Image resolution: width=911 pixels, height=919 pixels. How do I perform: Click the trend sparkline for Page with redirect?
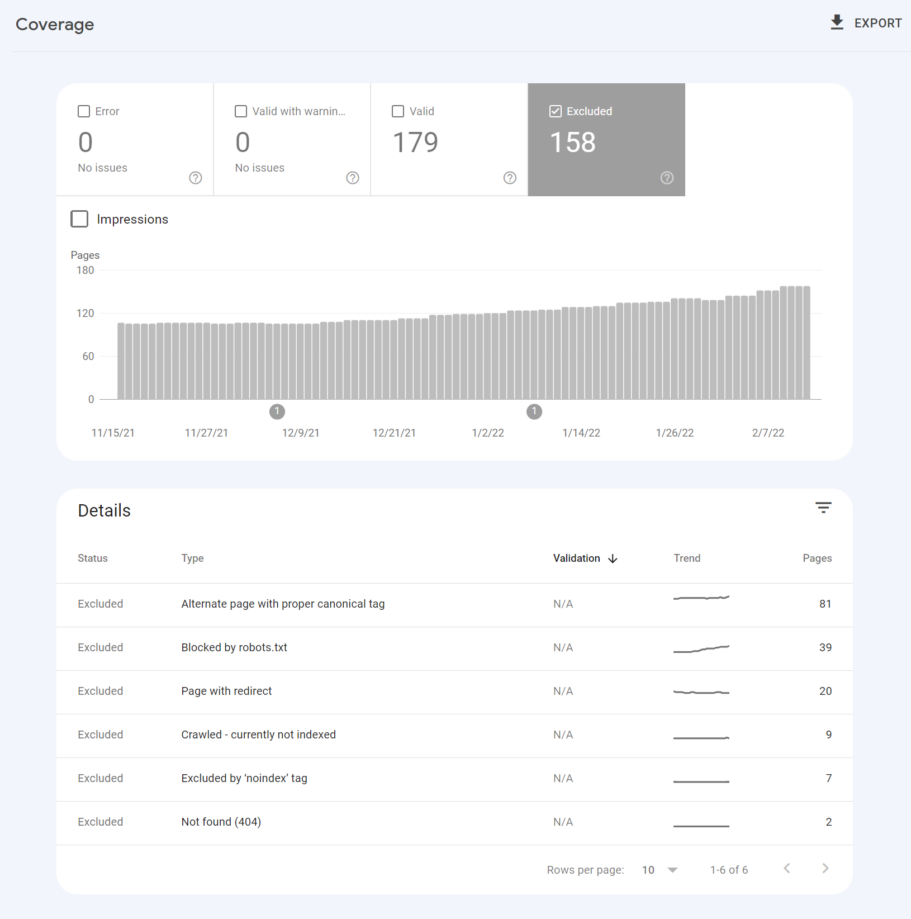click(701, 691)
